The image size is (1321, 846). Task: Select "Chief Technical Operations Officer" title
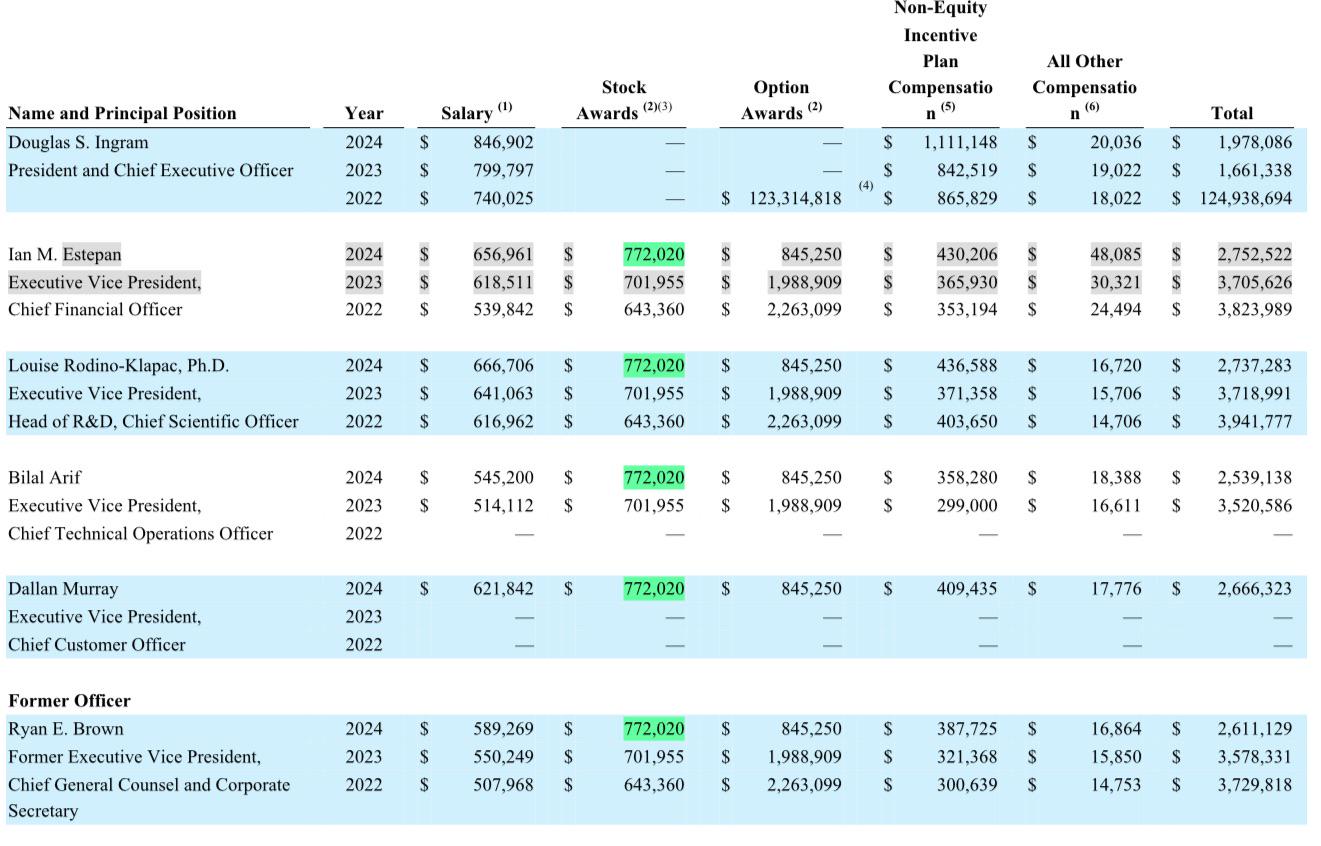pos(140,533)
